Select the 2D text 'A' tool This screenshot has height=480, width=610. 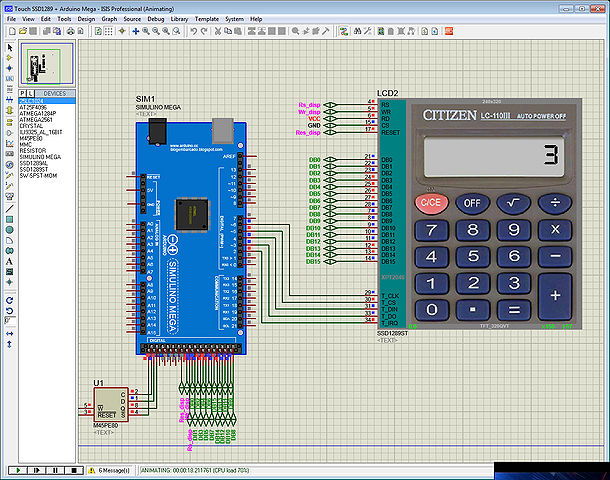point(10,261)
